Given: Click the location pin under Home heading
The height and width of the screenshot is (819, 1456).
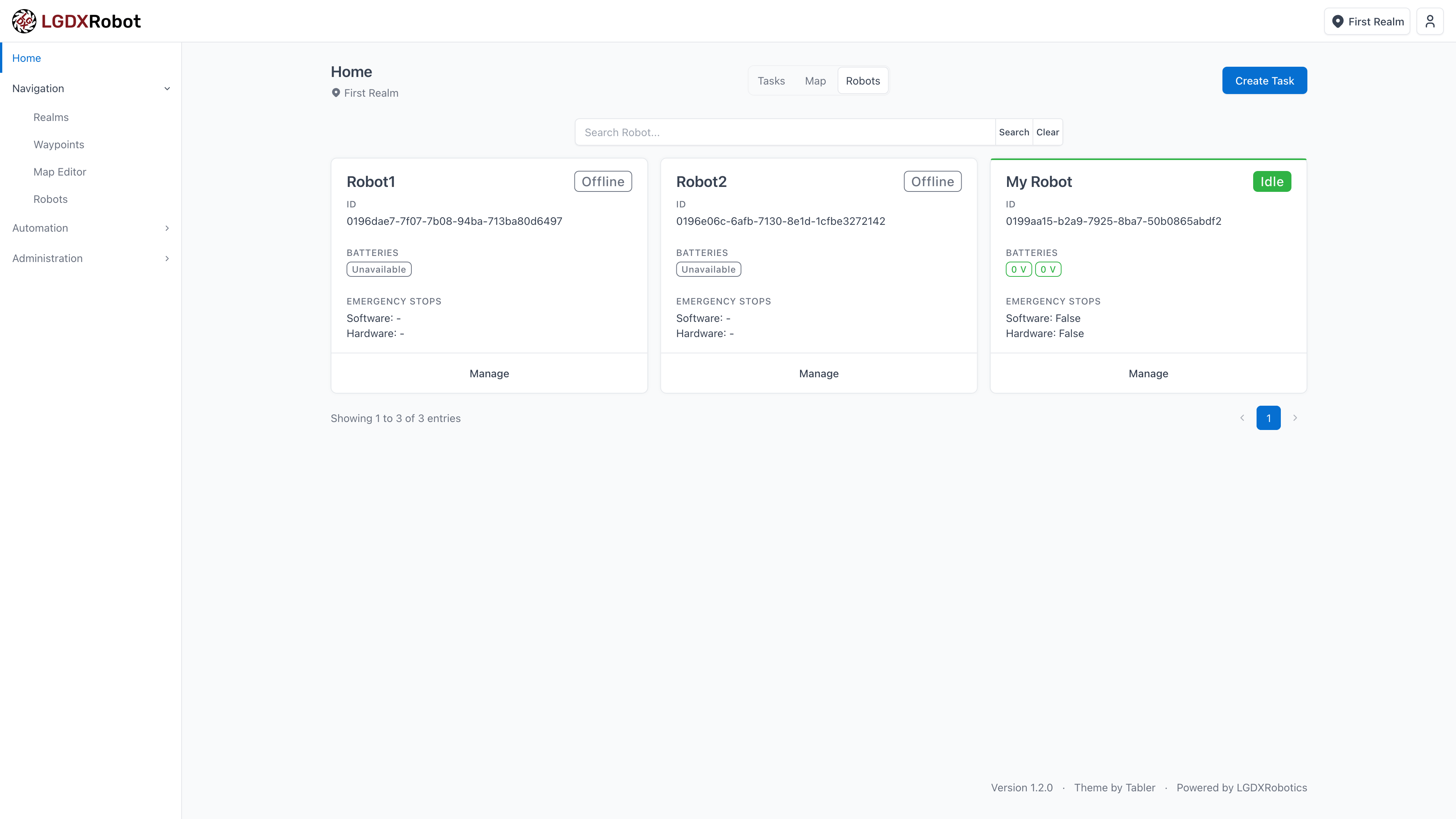Looking at the screenshot, I should point(336,93).
